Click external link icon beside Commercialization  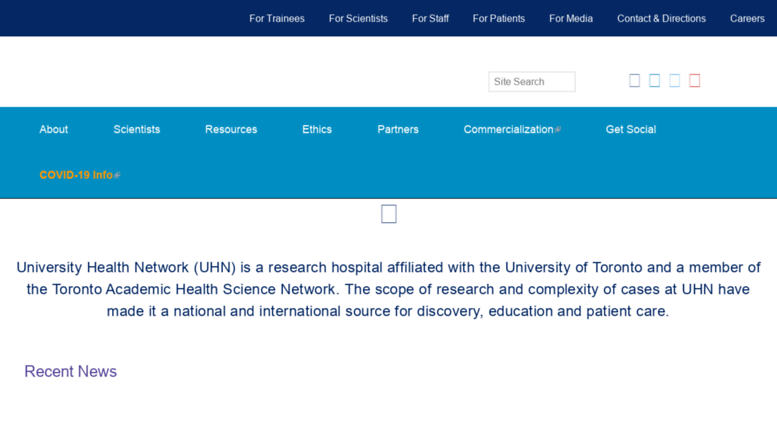pos(558,129)
